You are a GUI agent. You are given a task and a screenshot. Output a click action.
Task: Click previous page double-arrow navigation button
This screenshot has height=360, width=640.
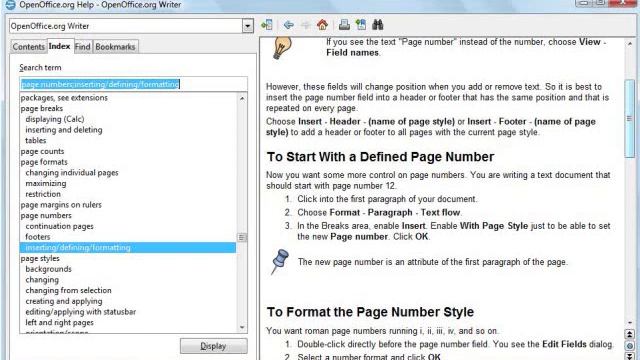coord(630,334)
